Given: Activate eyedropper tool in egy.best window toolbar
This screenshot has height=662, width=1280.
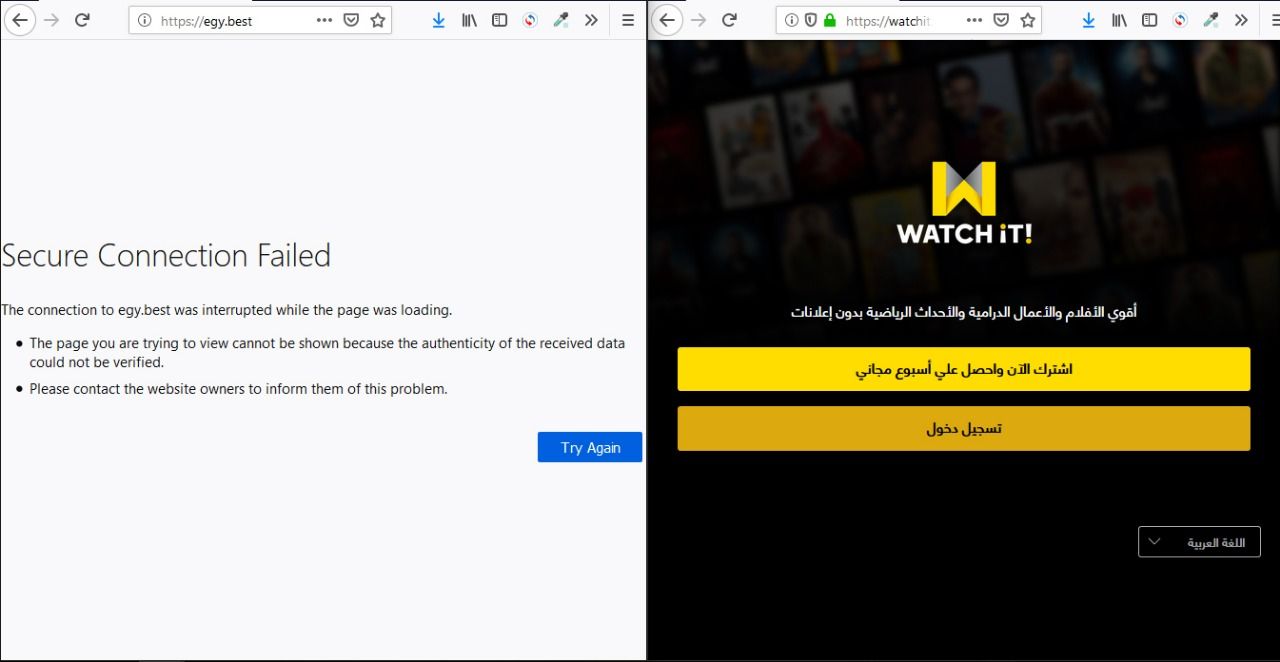Looking at the screenshot, I should 561,20.
